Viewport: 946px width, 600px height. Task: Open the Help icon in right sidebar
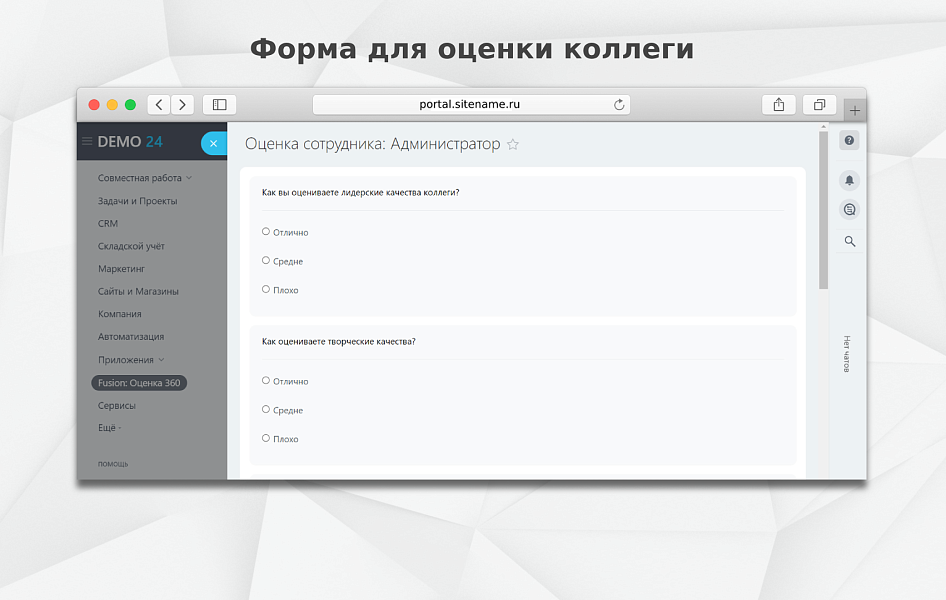[x=848, y=140]
